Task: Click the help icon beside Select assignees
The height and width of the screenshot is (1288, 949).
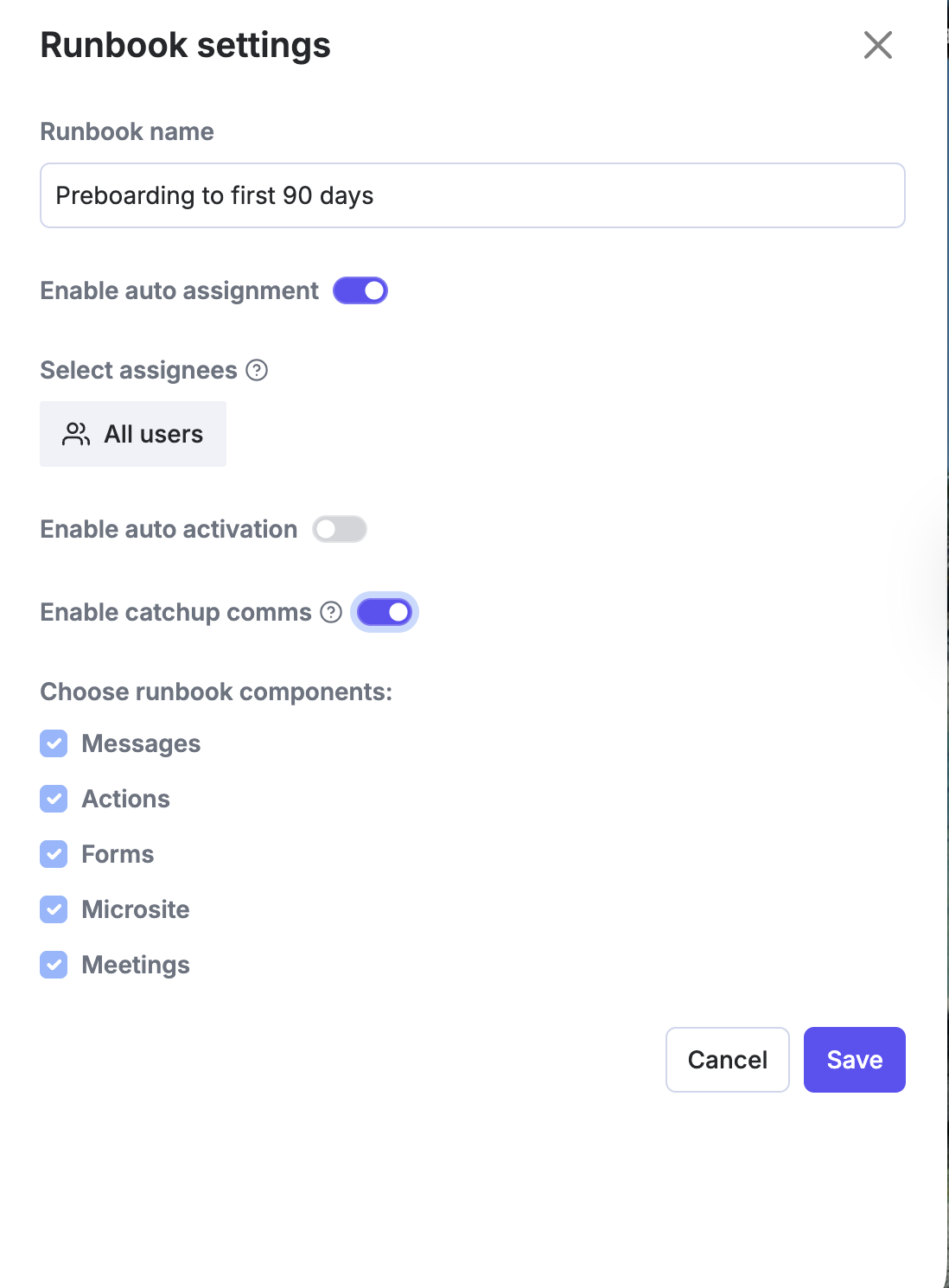Action: [x=257, y=370]
